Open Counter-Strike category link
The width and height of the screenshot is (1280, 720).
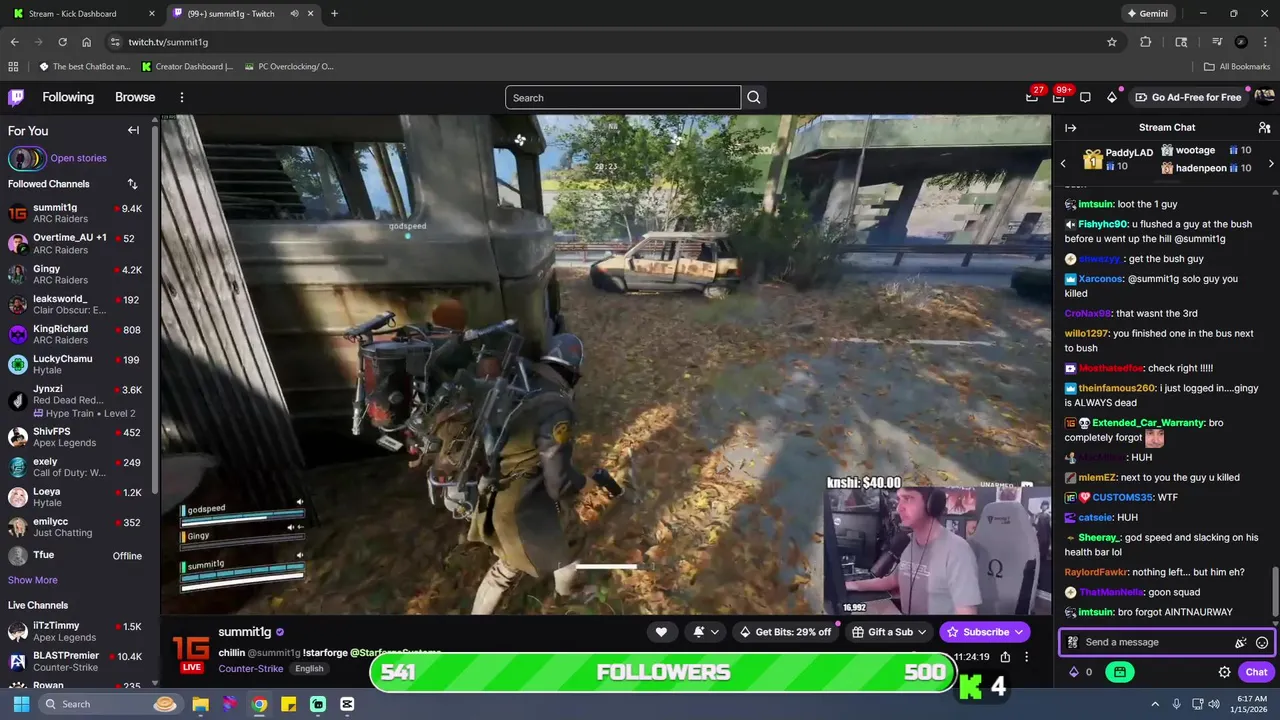pos(250,669)
